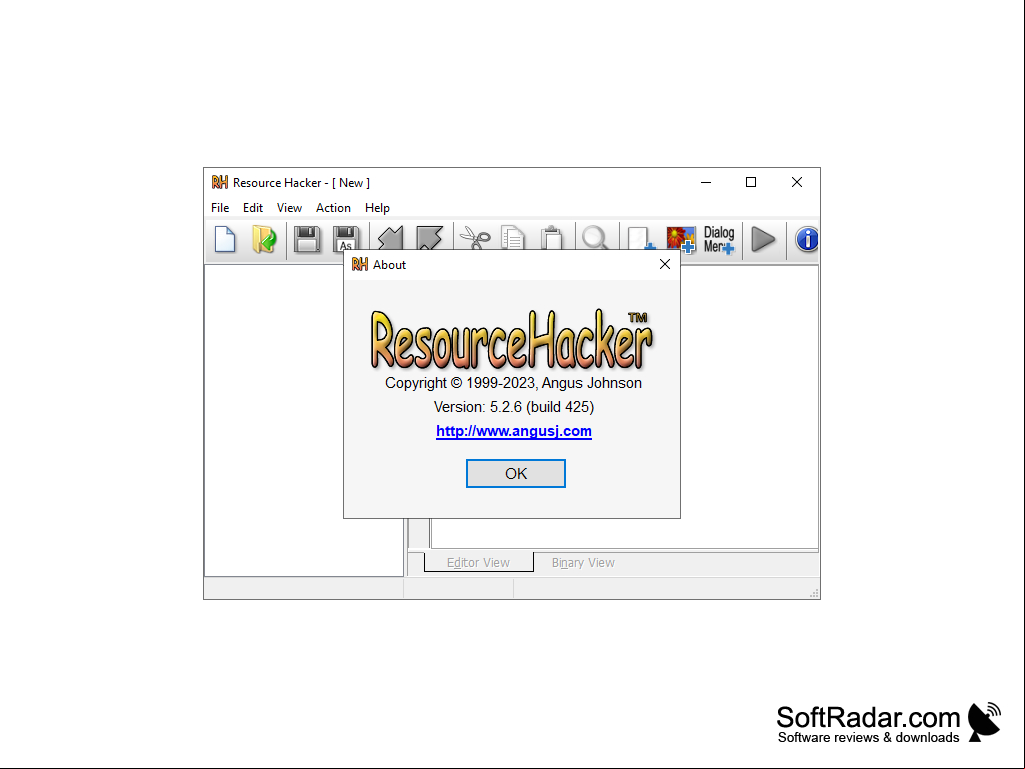Paste with the clipboard icon
1025x769 pixels.
[x=552, y=238]
